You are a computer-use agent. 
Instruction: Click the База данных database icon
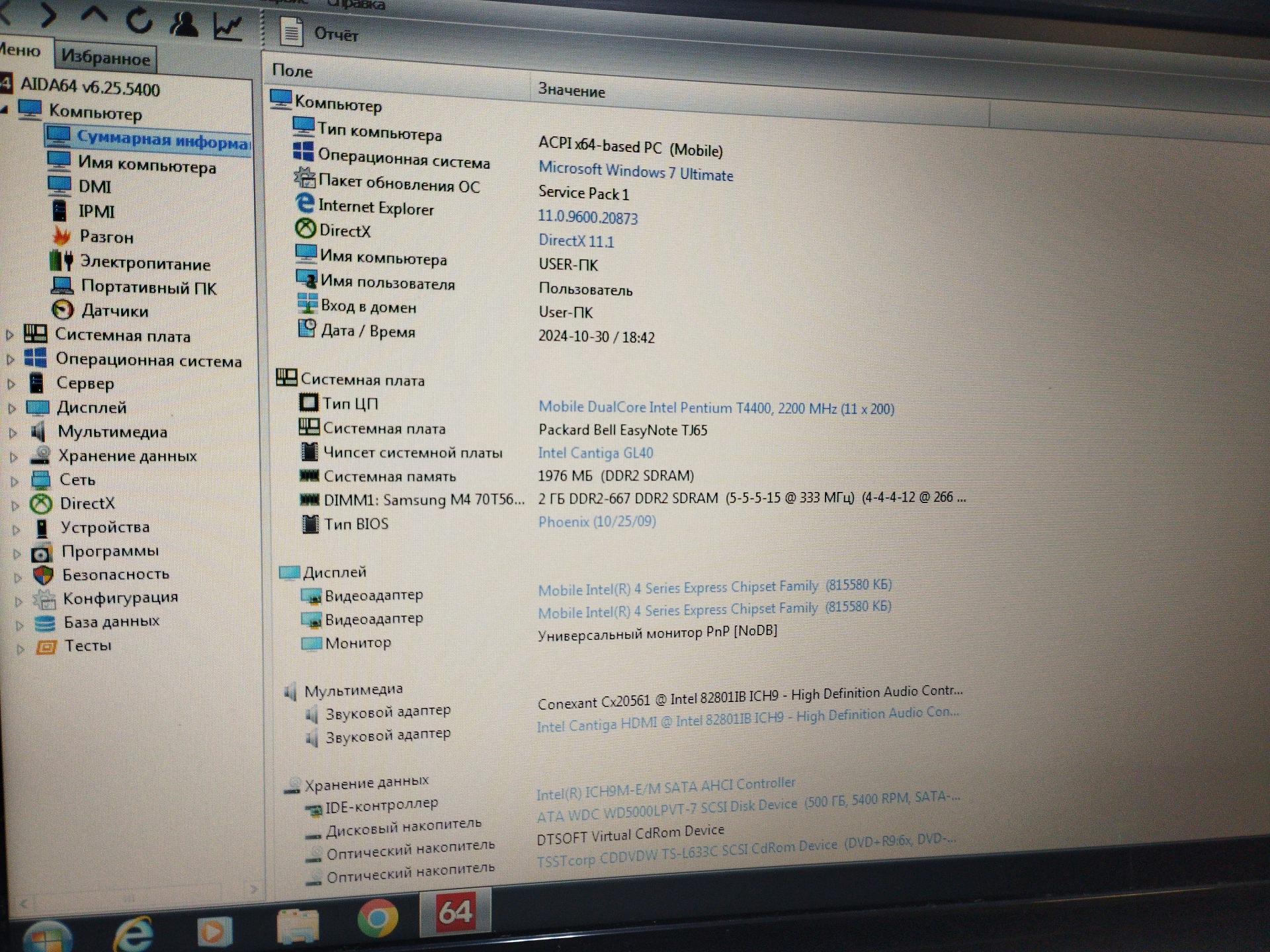(x=45, y=623)
